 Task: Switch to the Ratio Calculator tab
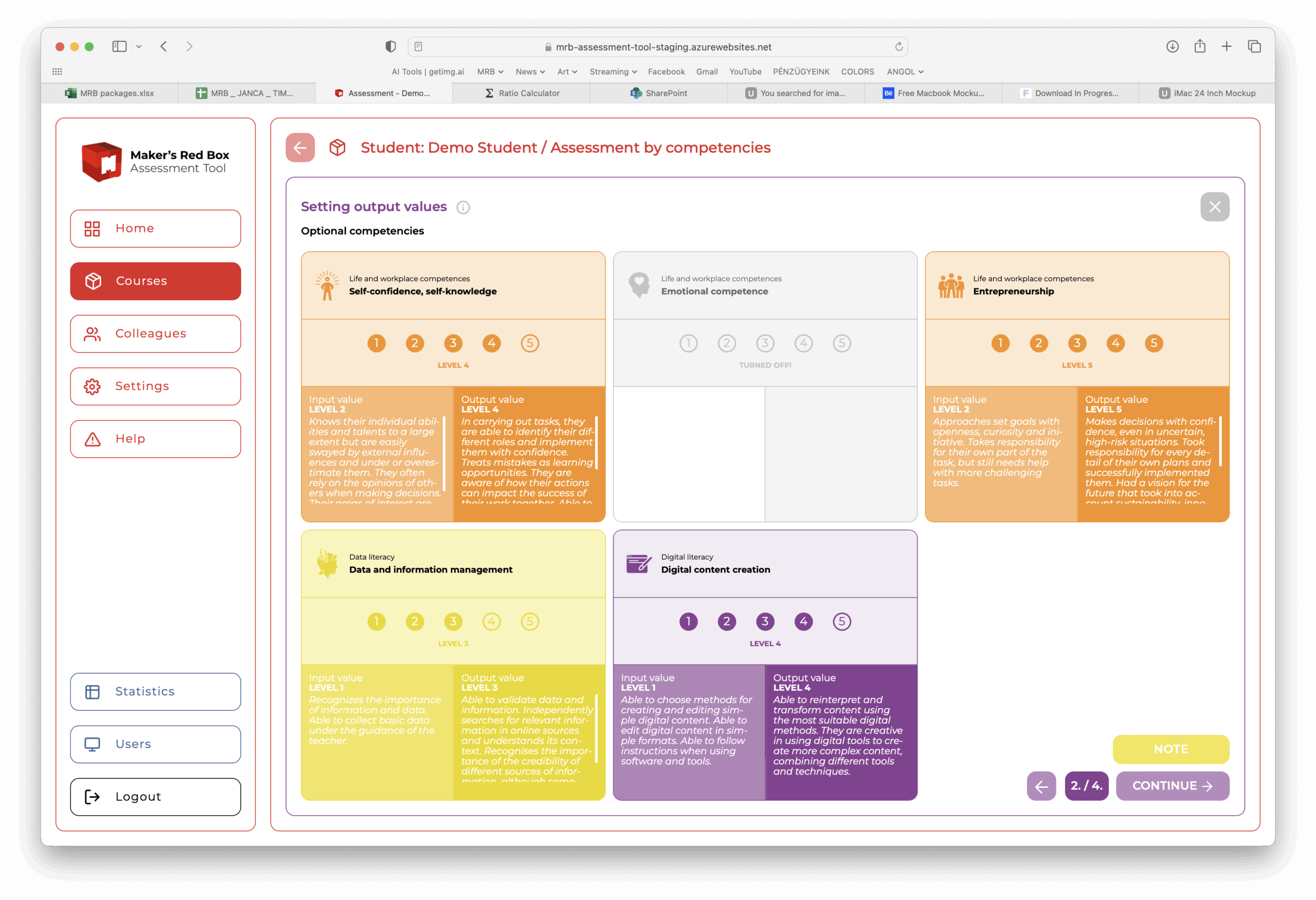coord(522,94)
